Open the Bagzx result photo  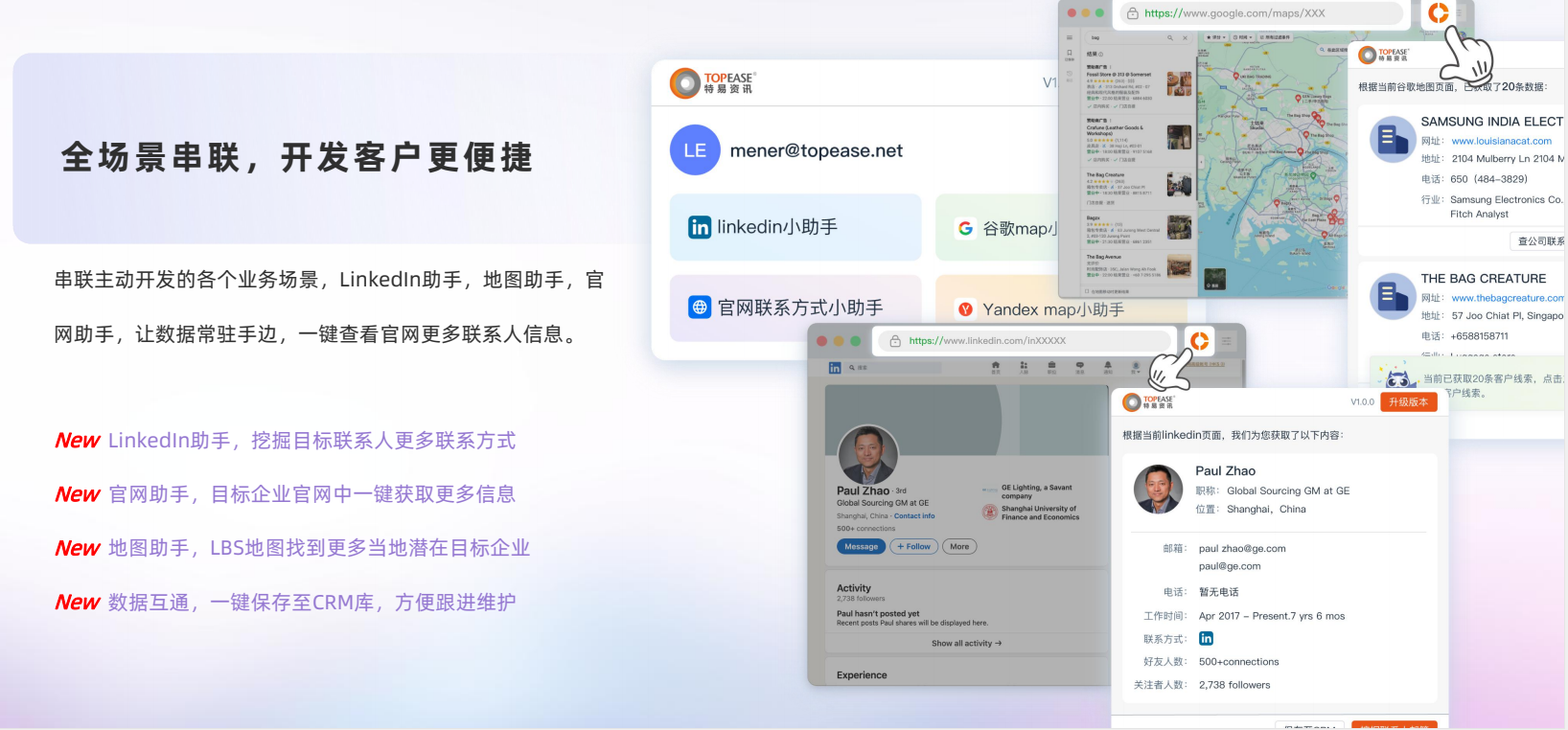click(1179, 227)
